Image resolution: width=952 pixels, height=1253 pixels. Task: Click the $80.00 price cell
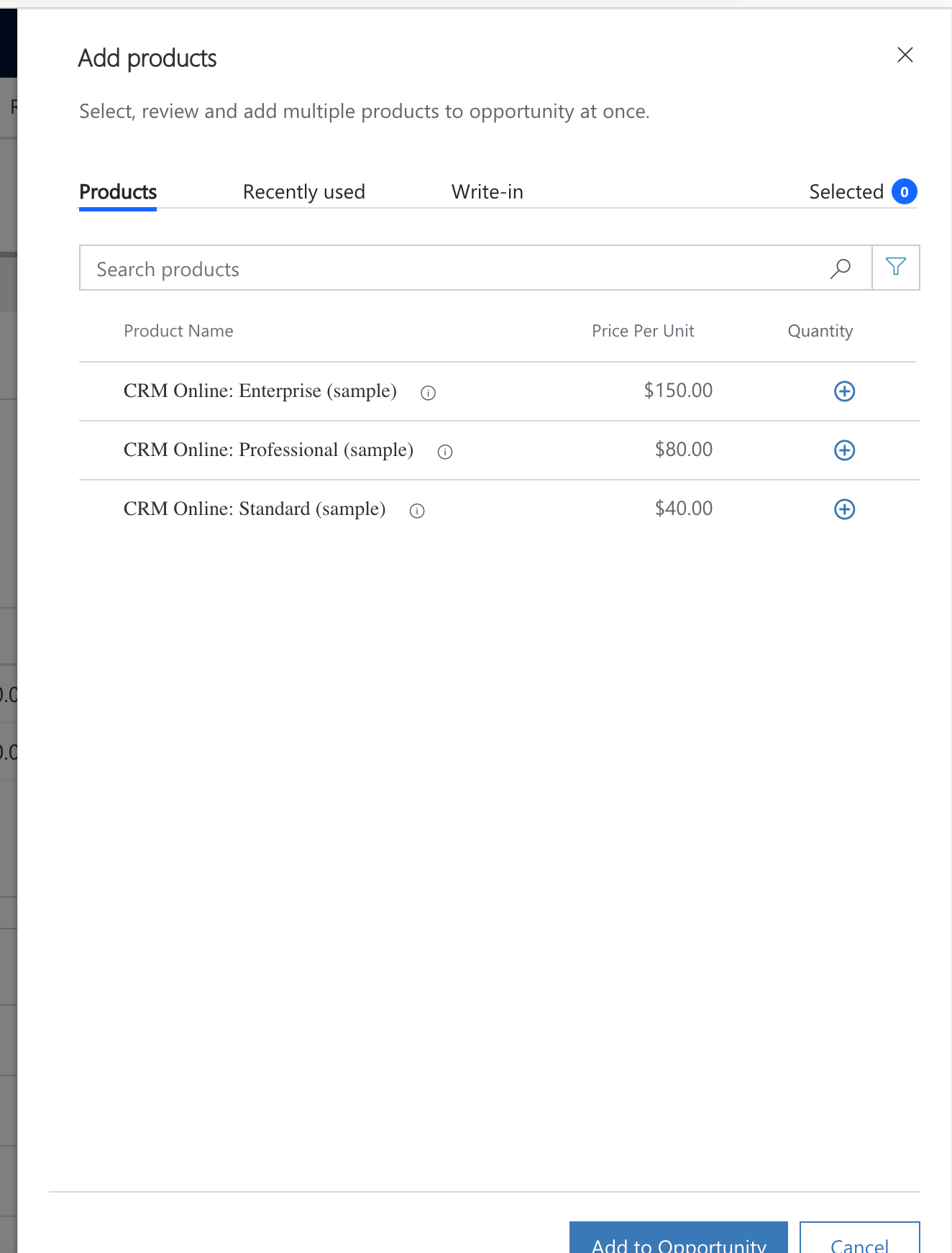coord(684,450)
